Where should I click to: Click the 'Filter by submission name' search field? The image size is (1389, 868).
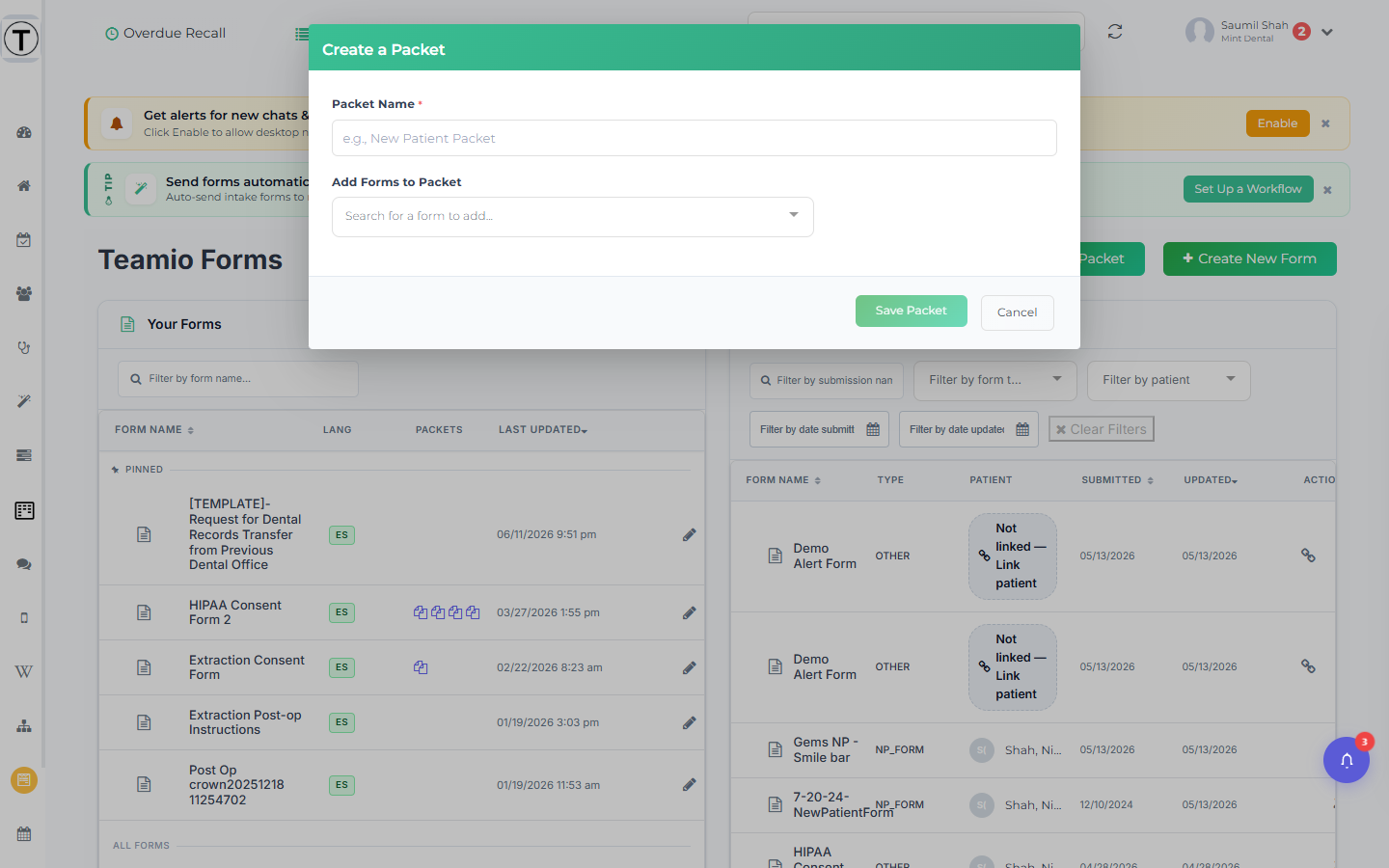[827, 381]
